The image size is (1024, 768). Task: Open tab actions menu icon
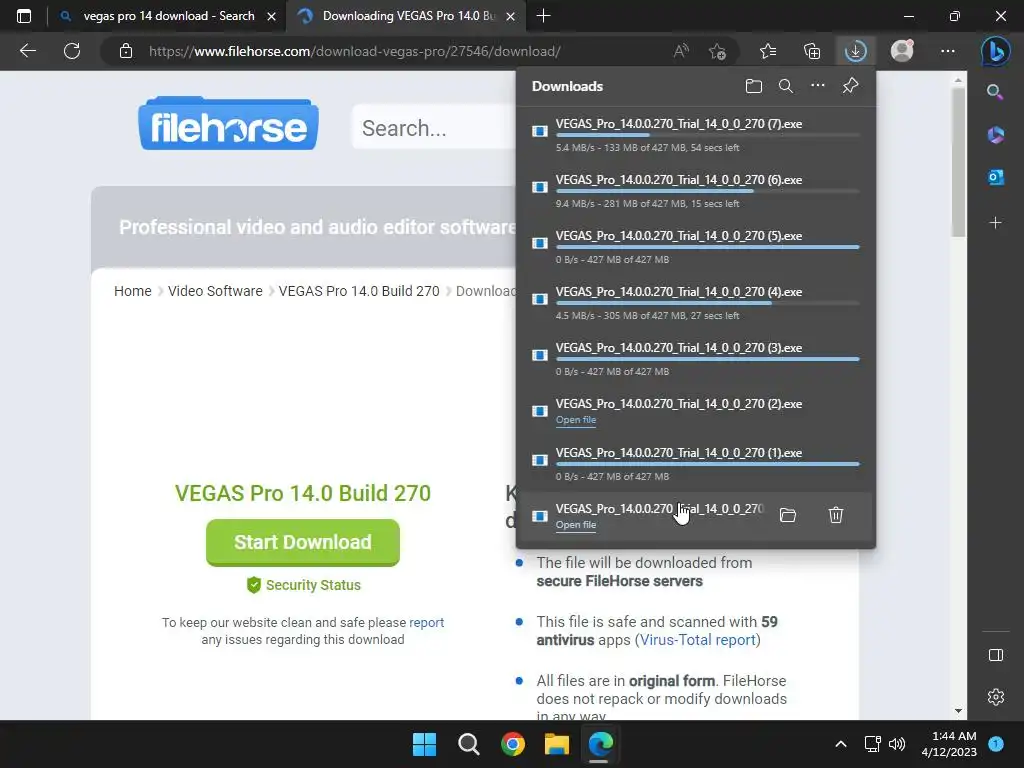point(24,16)
